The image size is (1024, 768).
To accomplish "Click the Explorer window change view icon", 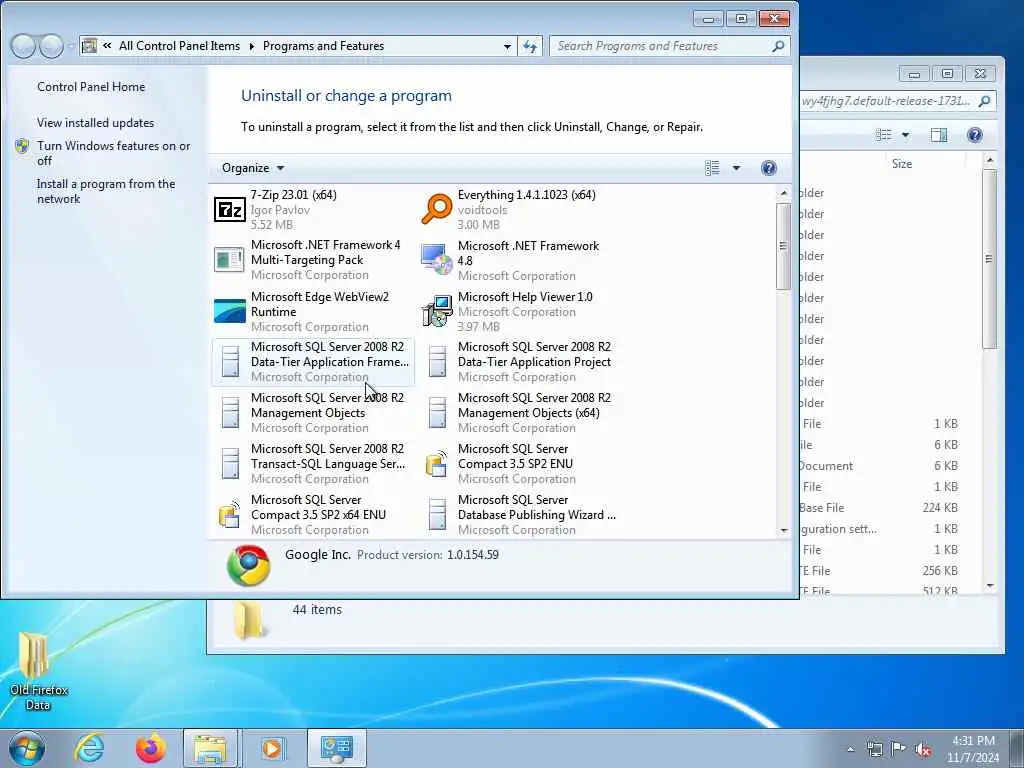I will [x=883, y=135].
